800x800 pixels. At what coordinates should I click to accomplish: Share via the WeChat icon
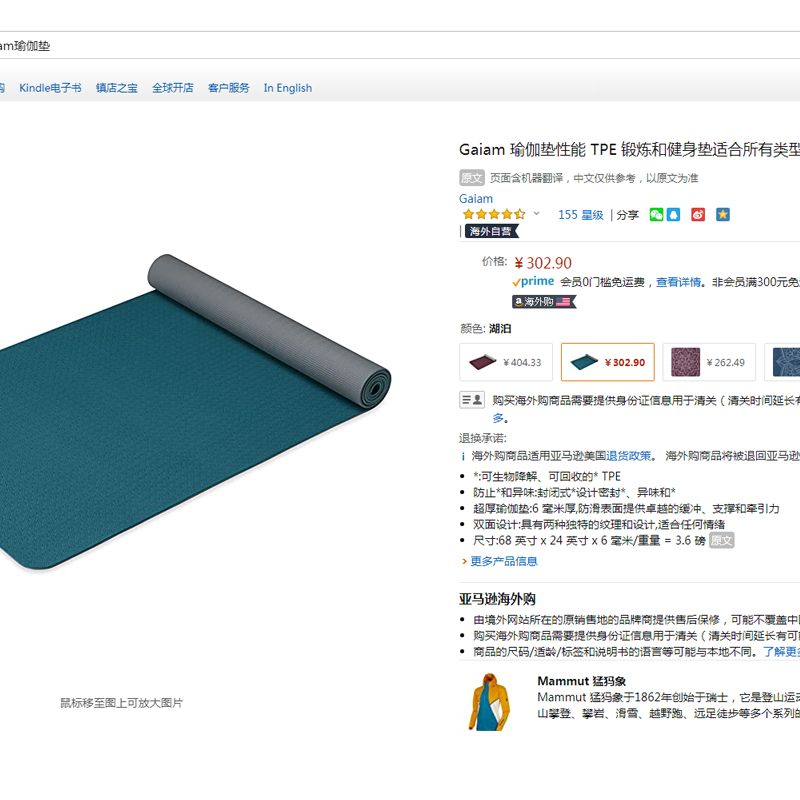pos(656,215)
